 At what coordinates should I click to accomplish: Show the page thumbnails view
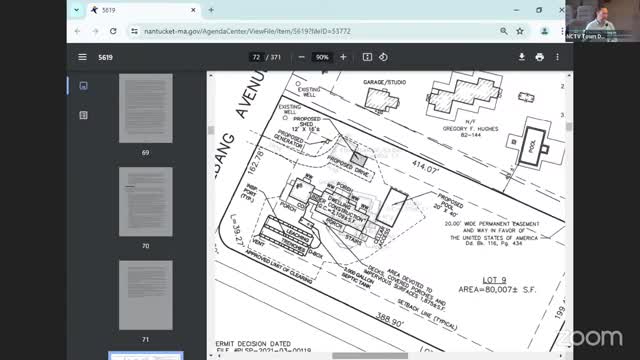(x=83, y=86)
